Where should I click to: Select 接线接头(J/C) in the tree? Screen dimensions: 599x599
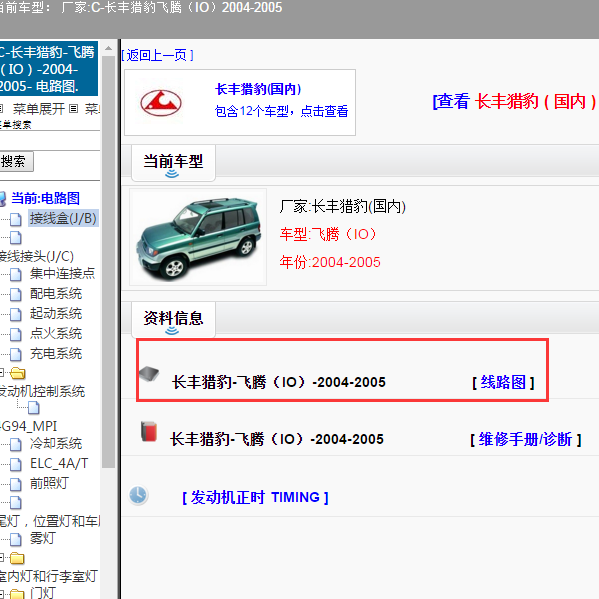(x=37, y=256)
